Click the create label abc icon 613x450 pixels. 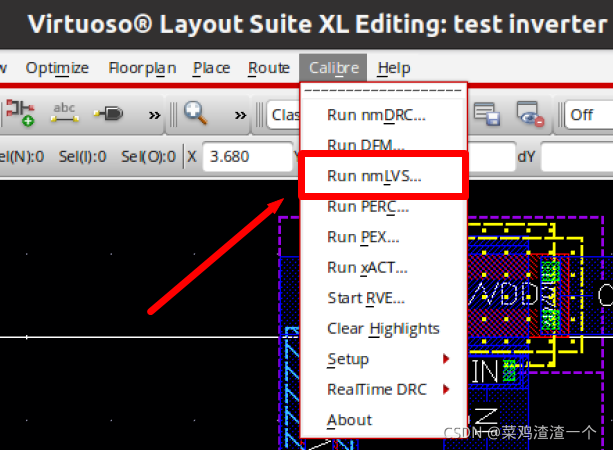point(65,113)
